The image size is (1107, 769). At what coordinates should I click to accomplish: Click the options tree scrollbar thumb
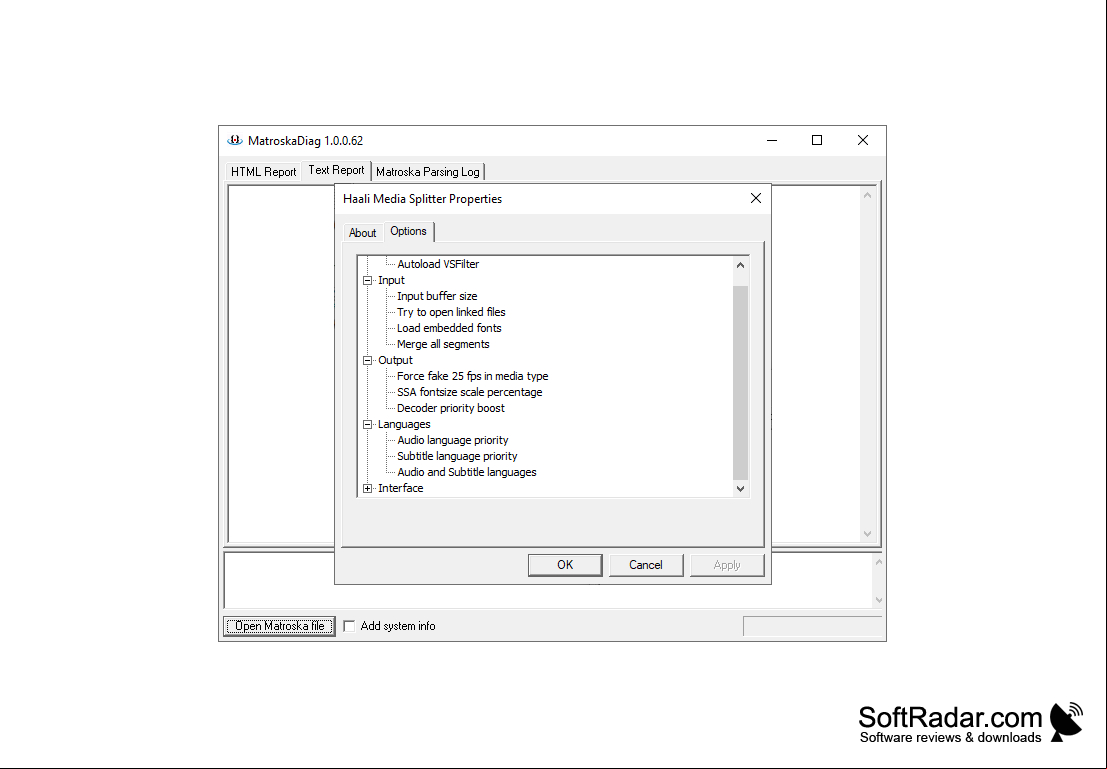pyautogui.click(x=740, y=383)
